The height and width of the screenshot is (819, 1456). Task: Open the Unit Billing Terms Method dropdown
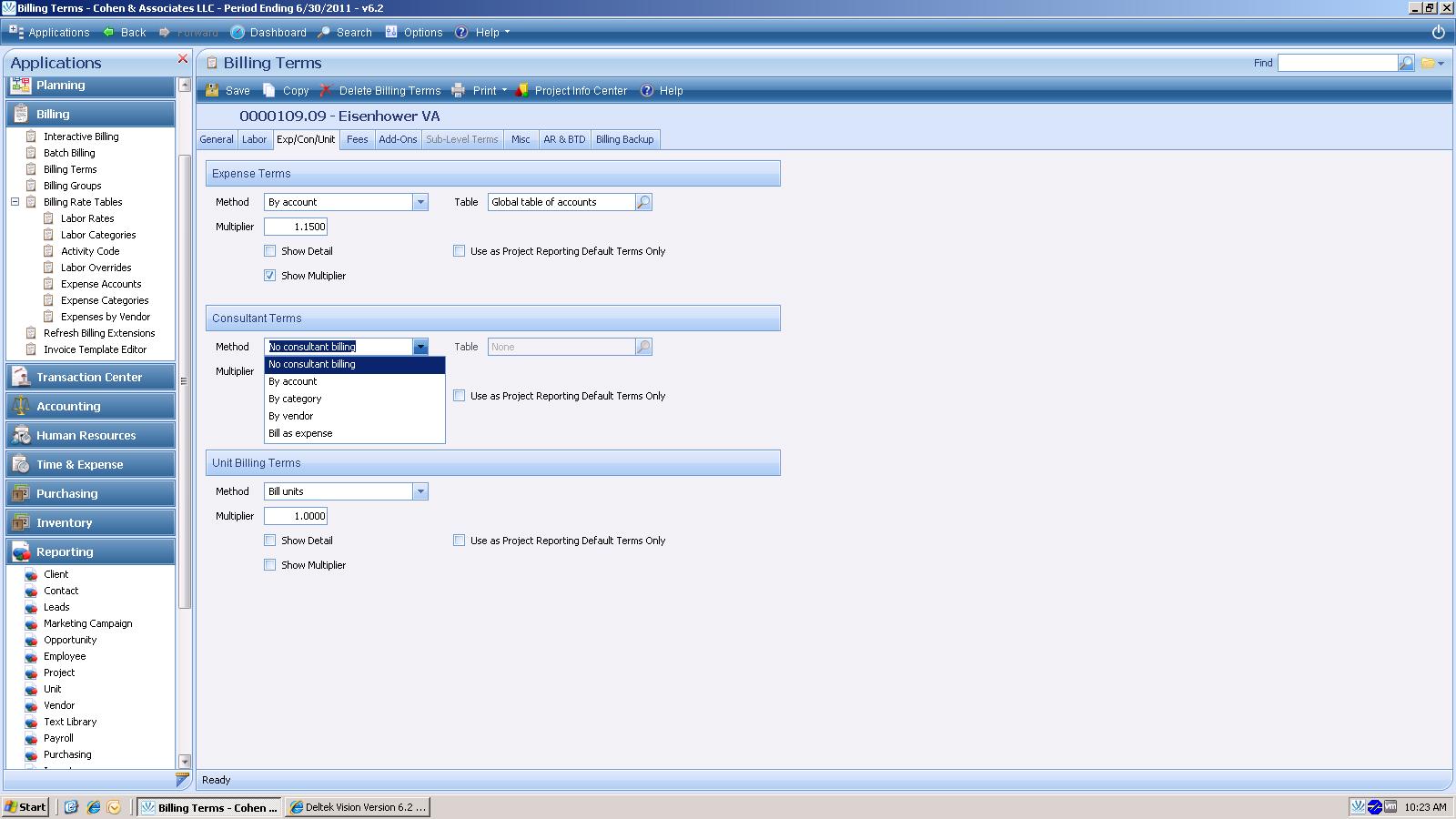(420, 491)
